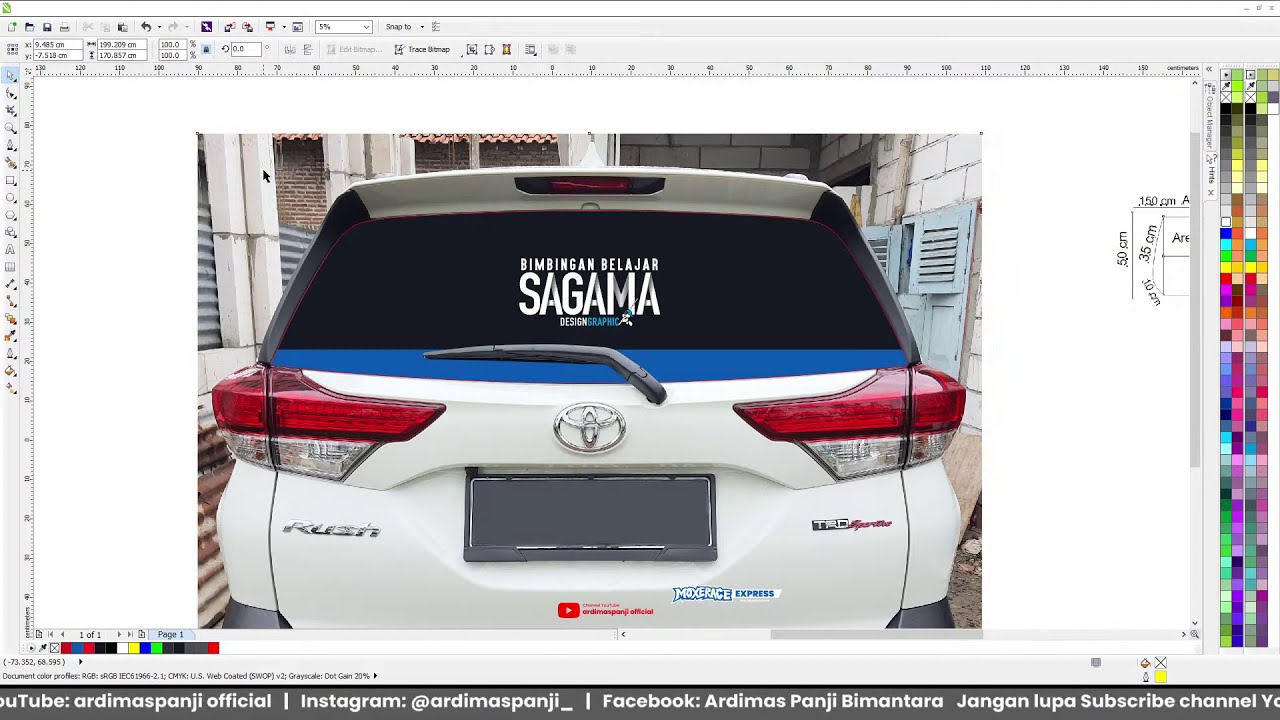
Task: Select the Polygon tool
Action: pyautogui.click(x=10, y=215)
